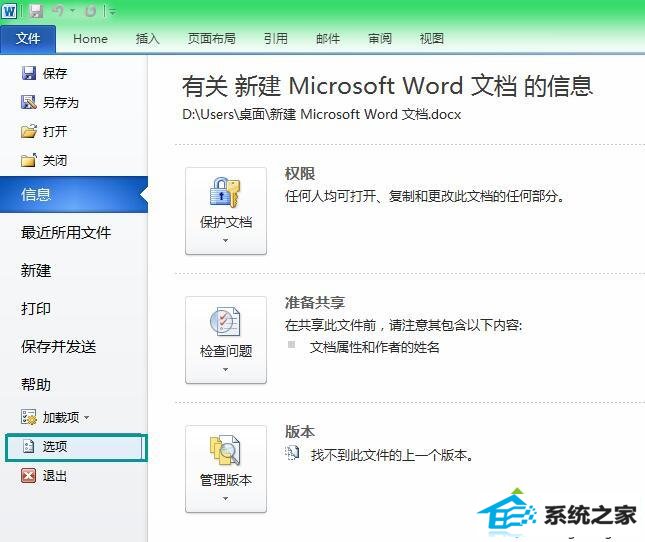The width and height of the screenshot is (645, 542).
Task: Click the Word application icon in title bar
Action: tap(9, 11)
